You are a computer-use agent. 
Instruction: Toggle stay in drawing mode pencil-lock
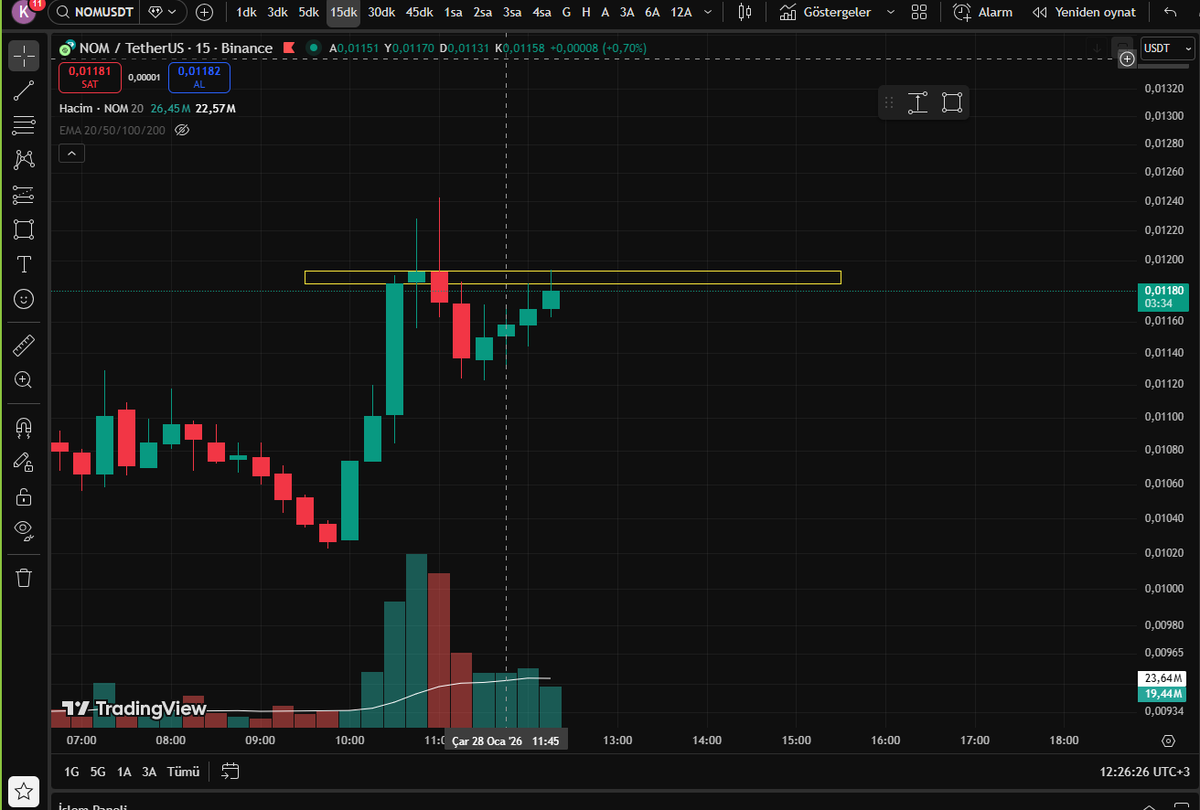click(24, 462)
